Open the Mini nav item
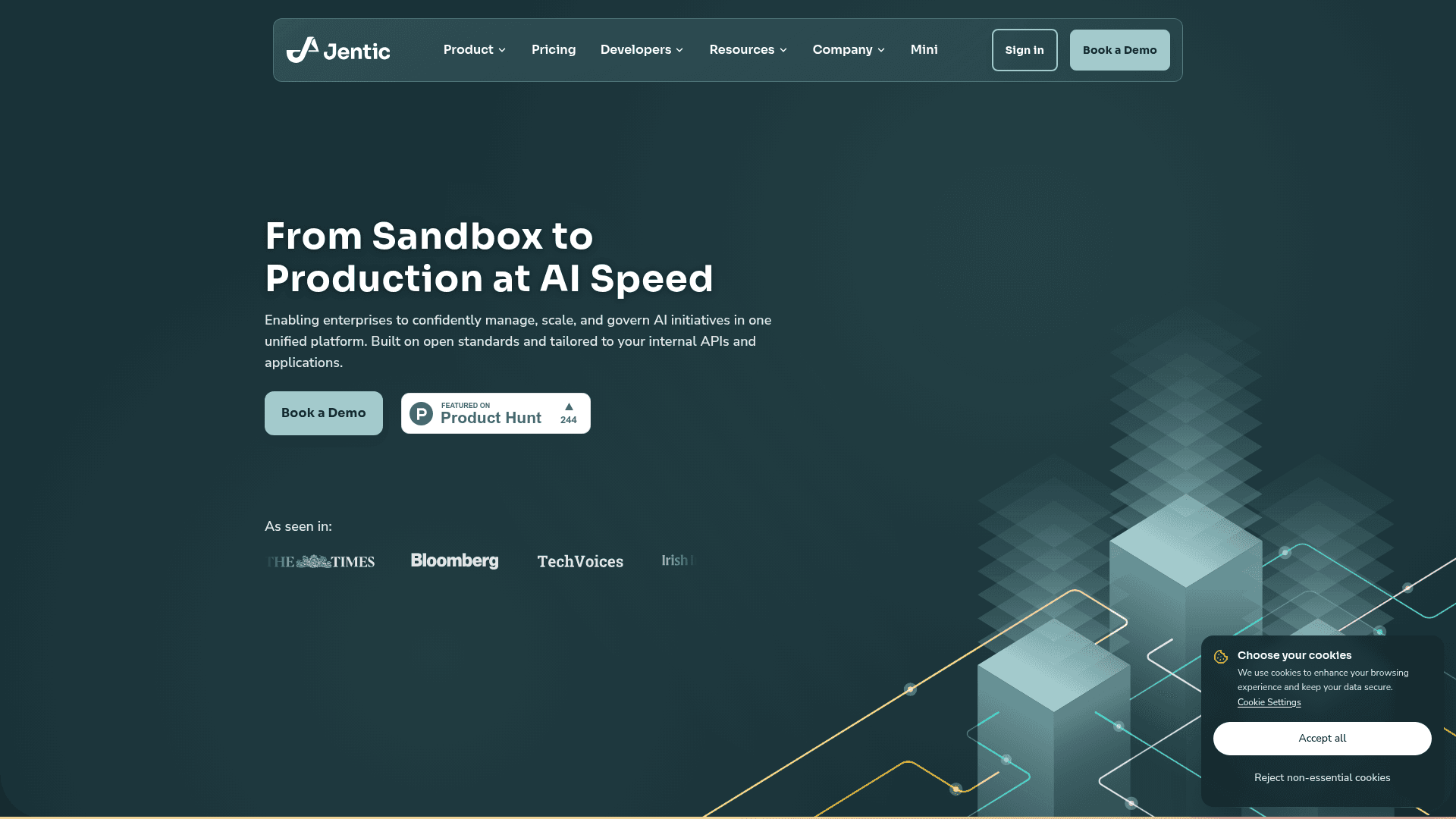 pyautogui.click(x=924, y=50)
